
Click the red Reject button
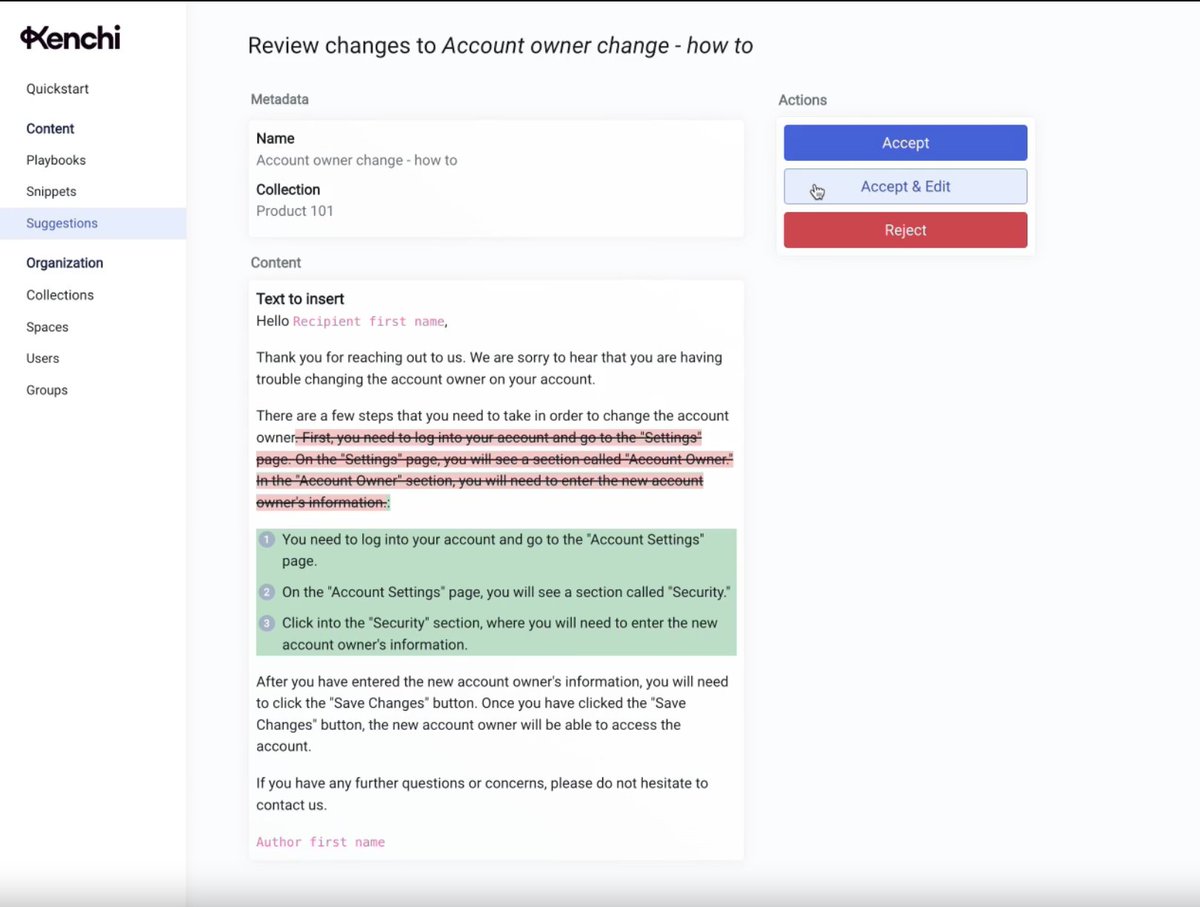point(905,230)
